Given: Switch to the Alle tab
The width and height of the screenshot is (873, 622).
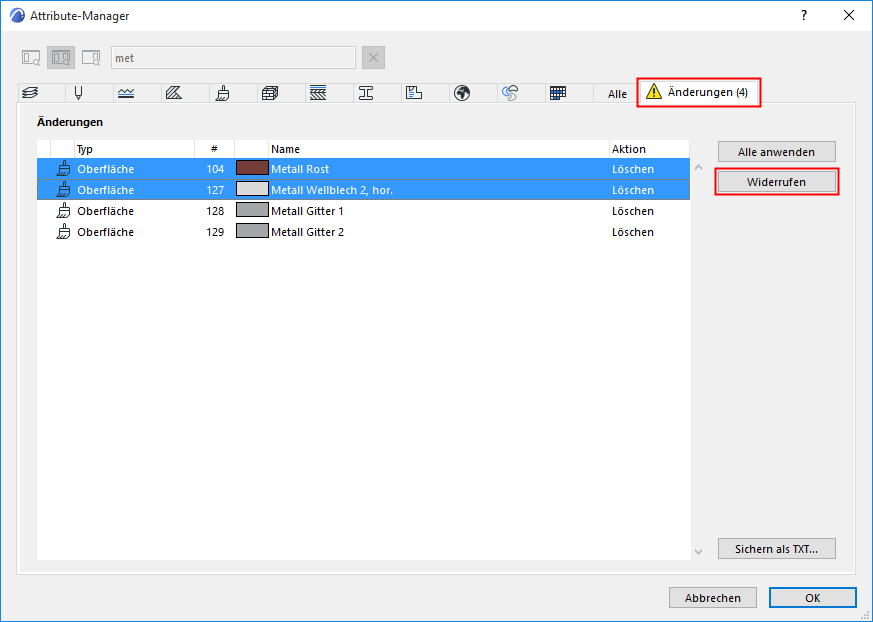Looking at the screenshot, I should pos(617,94).
